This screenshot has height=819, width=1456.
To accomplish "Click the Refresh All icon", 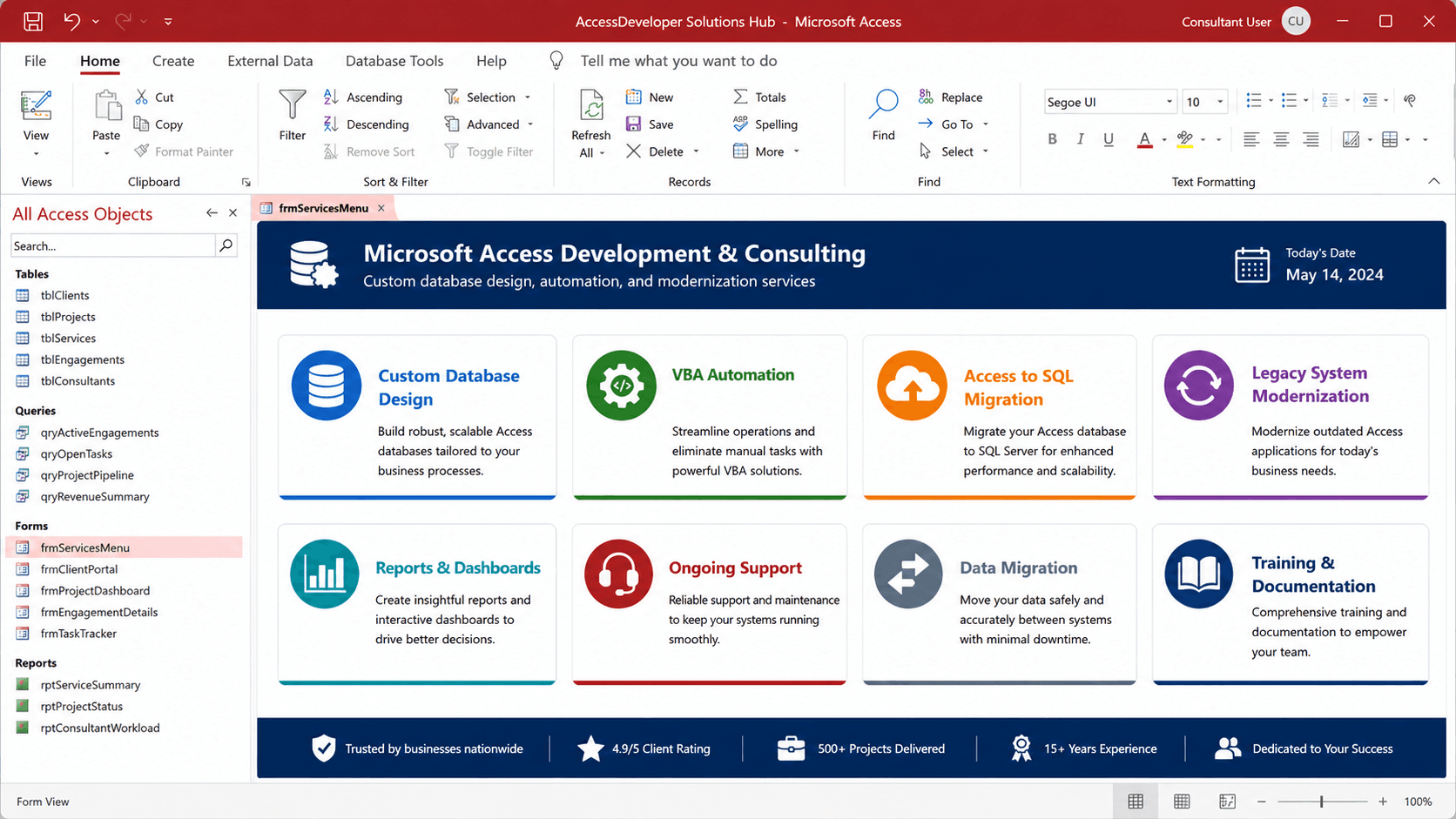I will tap(591, 105).
